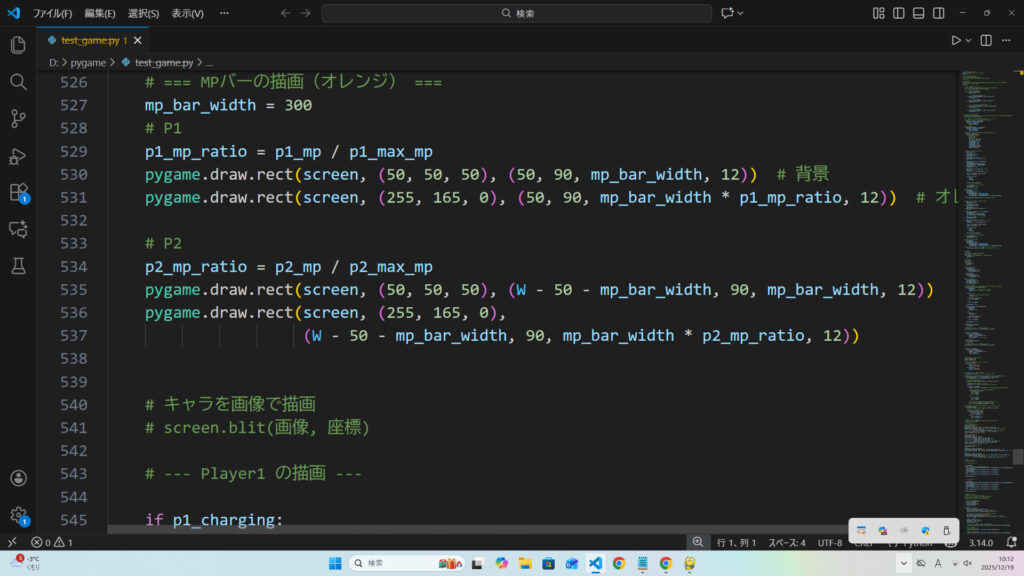Image resolution: width=1024 pixels, height=576 pixels.
Task: Open the chat dropdown arrow in title bar
Action: pos(742,13)
